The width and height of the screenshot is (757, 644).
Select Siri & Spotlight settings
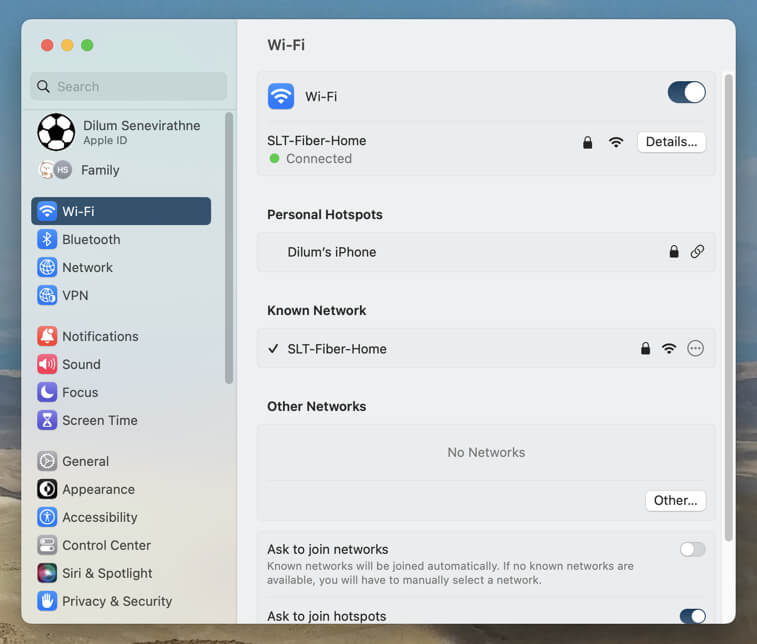click(x=121, y=574)
